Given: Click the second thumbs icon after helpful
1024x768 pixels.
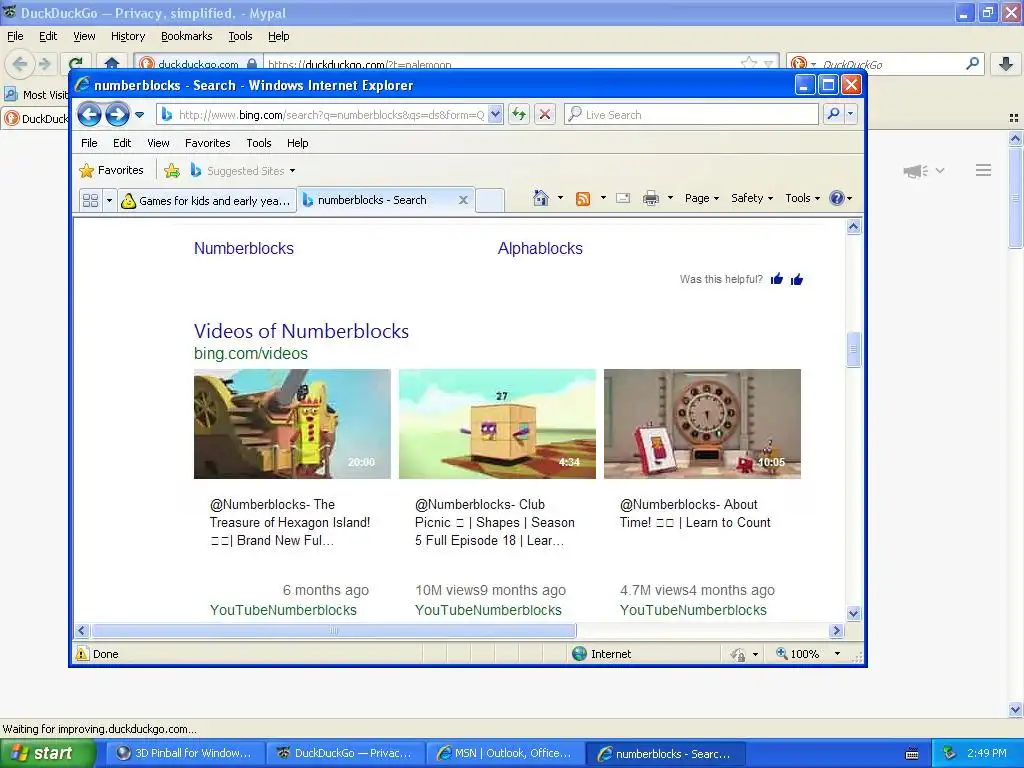Looking at the screenshot, I should click(x=797, y=280).
